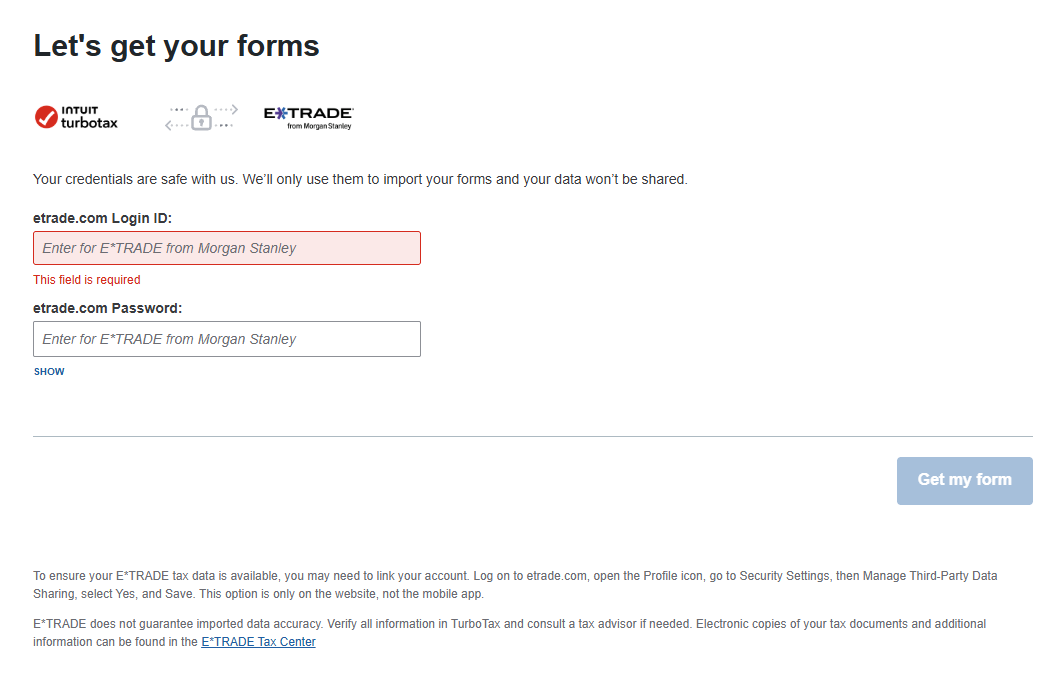Image resolution: width=1046 pixels, height=676 pixels.
Task: Click the padlock secure-transfer icon
Action: pos(202,118)
